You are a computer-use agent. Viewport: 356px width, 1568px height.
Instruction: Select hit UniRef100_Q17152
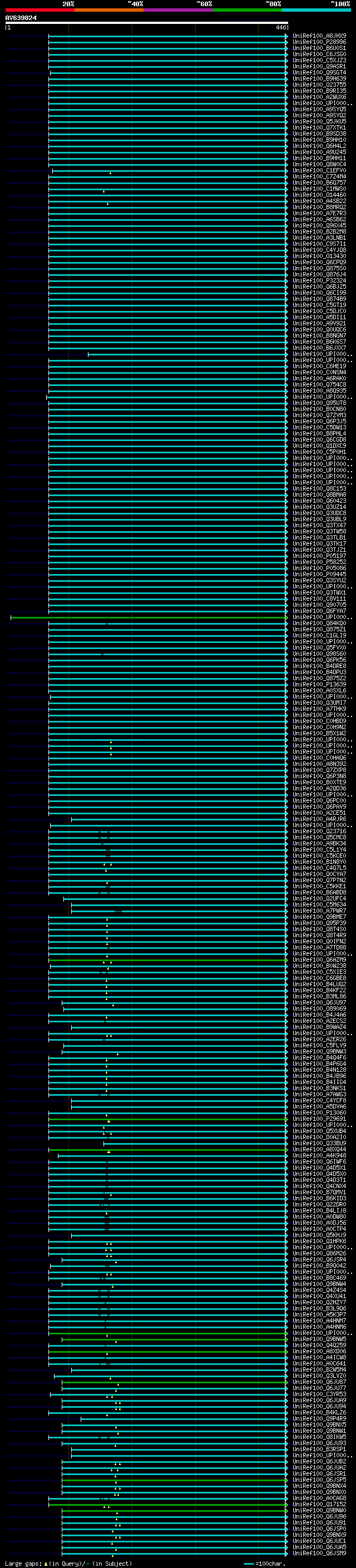coord(319,1504)
